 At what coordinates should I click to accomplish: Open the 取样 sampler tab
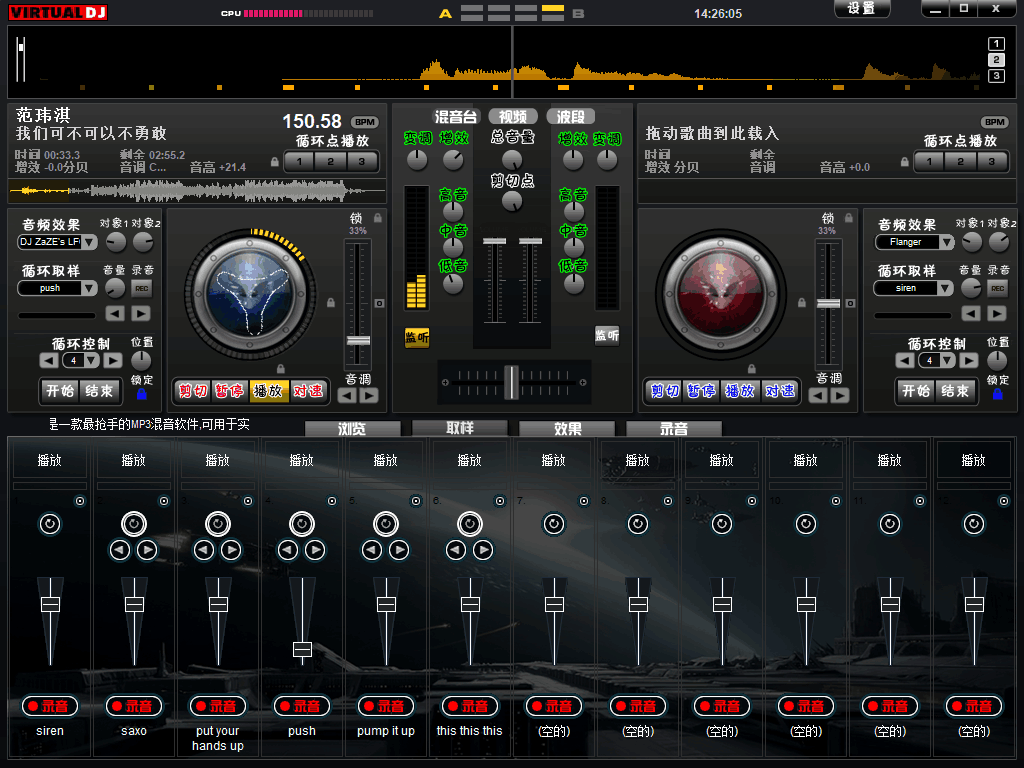[460, 428]
